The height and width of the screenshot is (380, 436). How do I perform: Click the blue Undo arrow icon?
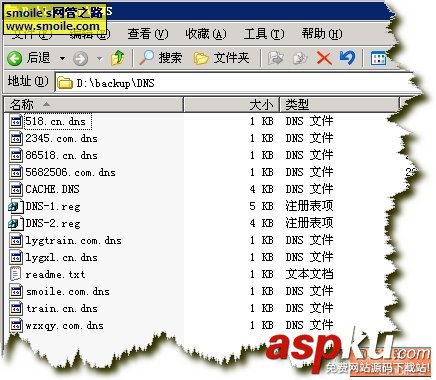point(347,58)
